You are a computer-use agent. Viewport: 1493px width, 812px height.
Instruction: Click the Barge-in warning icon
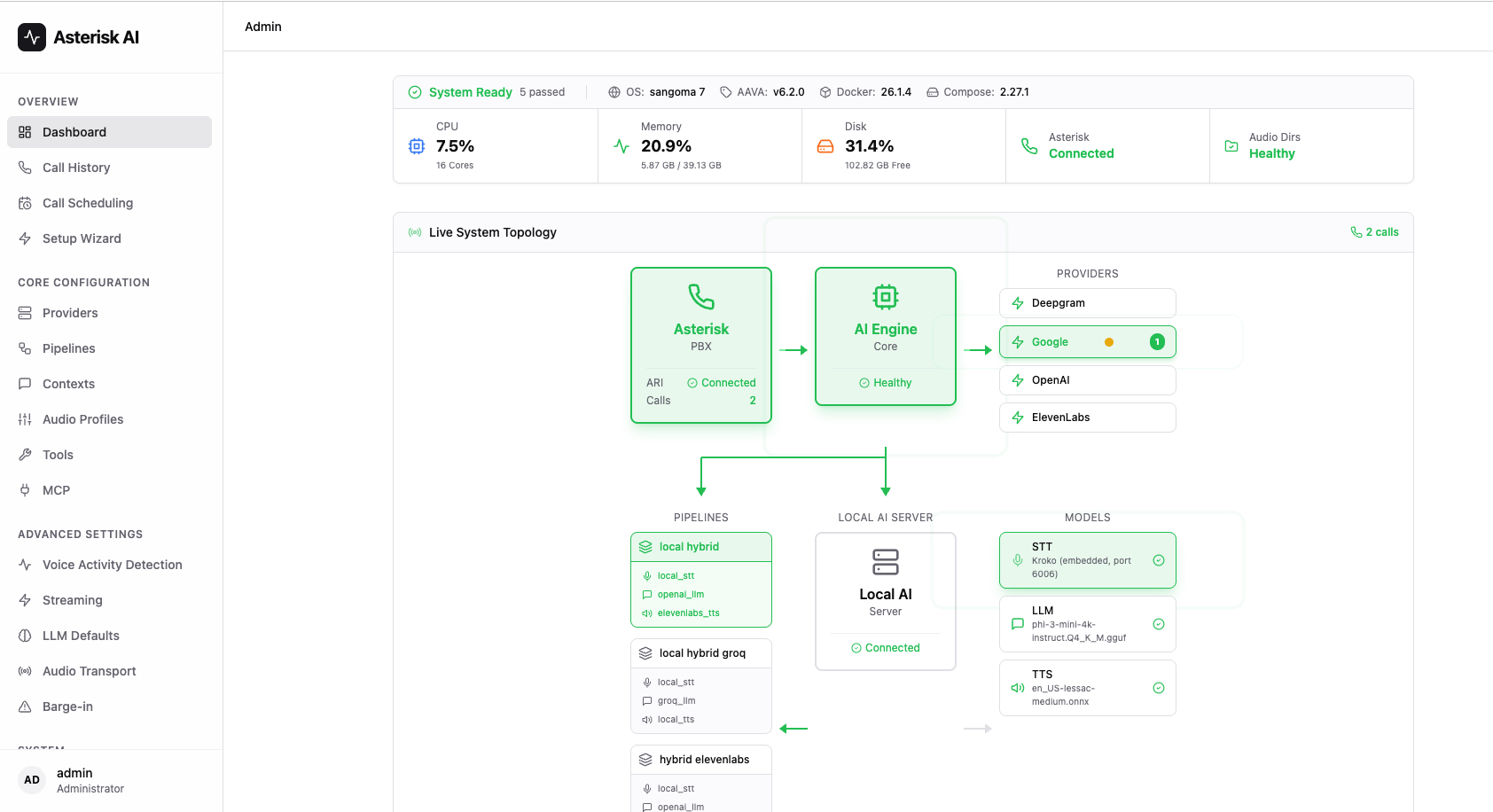(26, 707)
